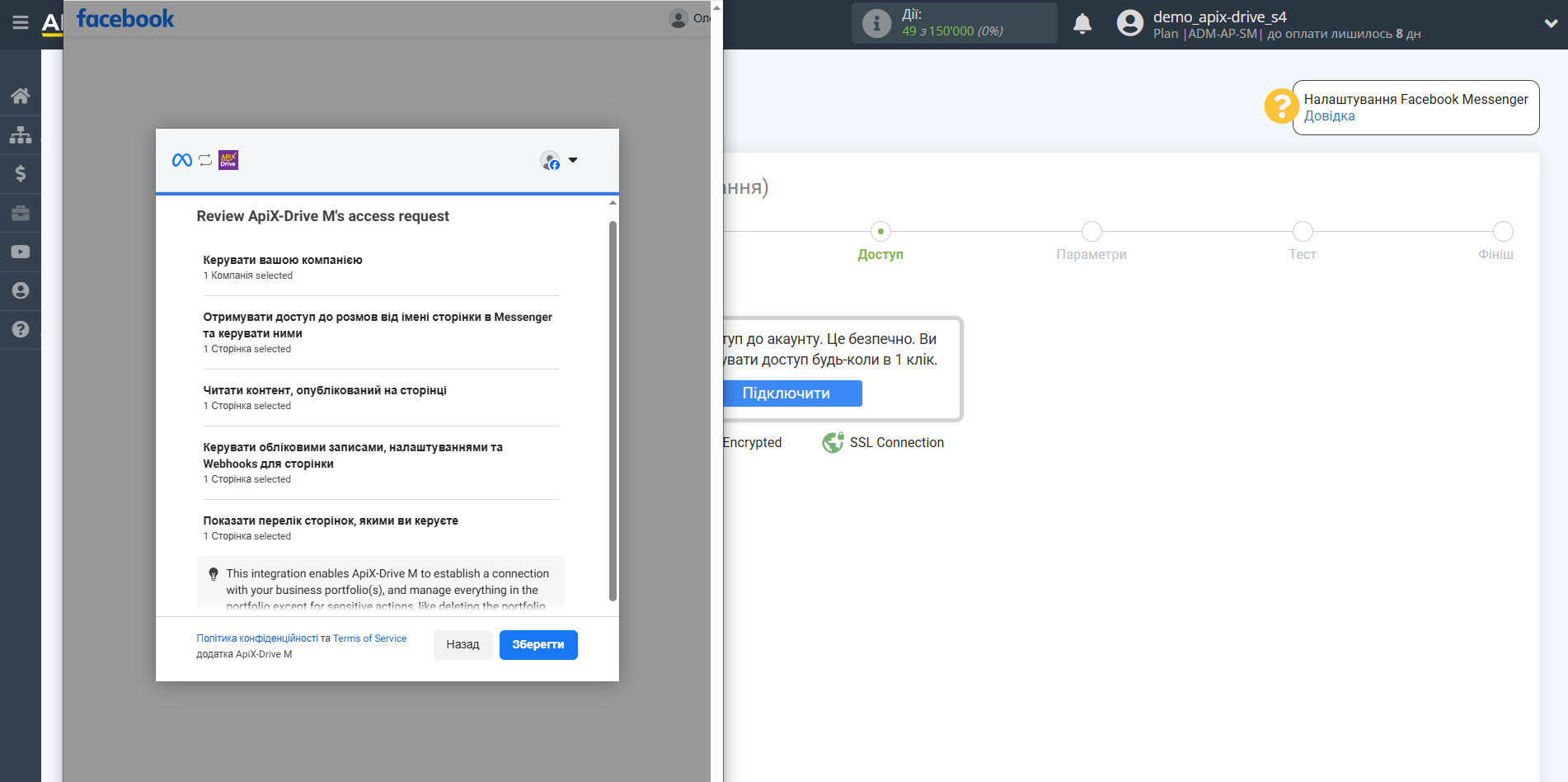Open the Terms of Service link
The height and width of the screenshot is (782, 1568).
coord(369,638)
